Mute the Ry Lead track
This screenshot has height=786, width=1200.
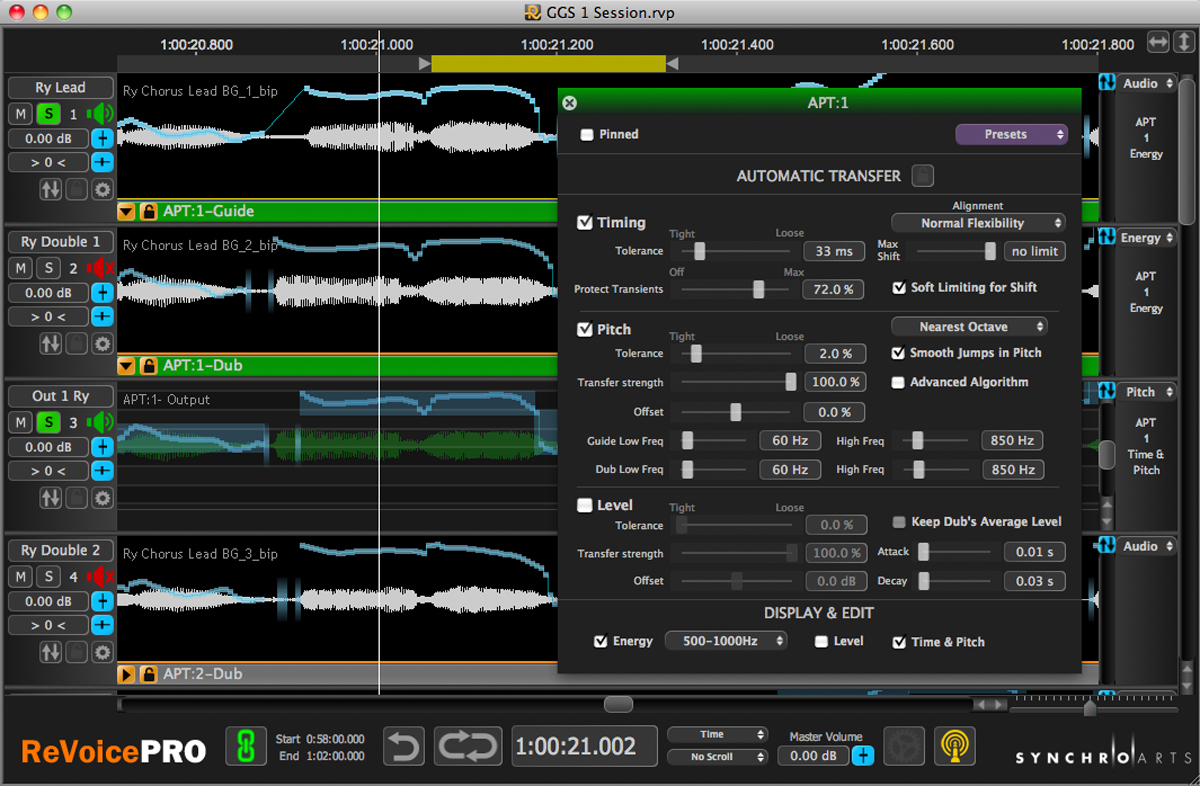(21, 114)
